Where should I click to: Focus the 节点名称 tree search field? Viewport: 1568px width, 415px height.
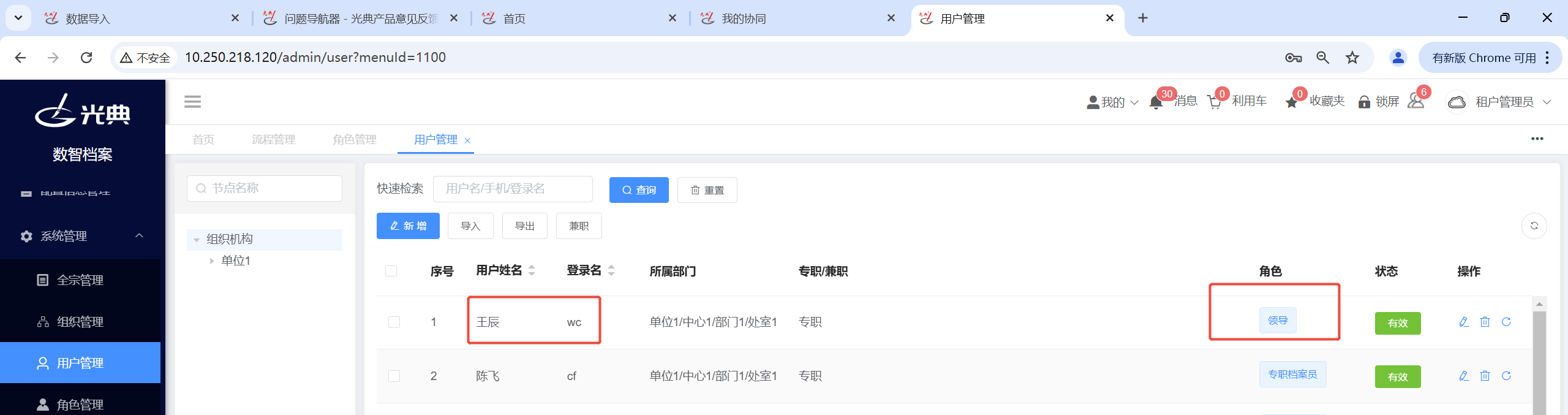(x=265, y=188)
